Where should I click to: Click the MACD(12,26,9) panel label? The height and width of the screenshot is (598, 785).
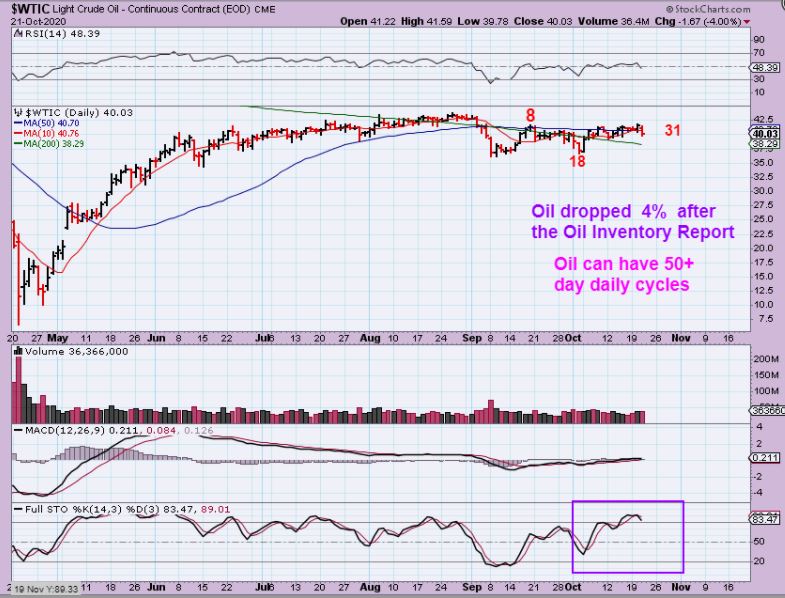[x=65, y=431]
